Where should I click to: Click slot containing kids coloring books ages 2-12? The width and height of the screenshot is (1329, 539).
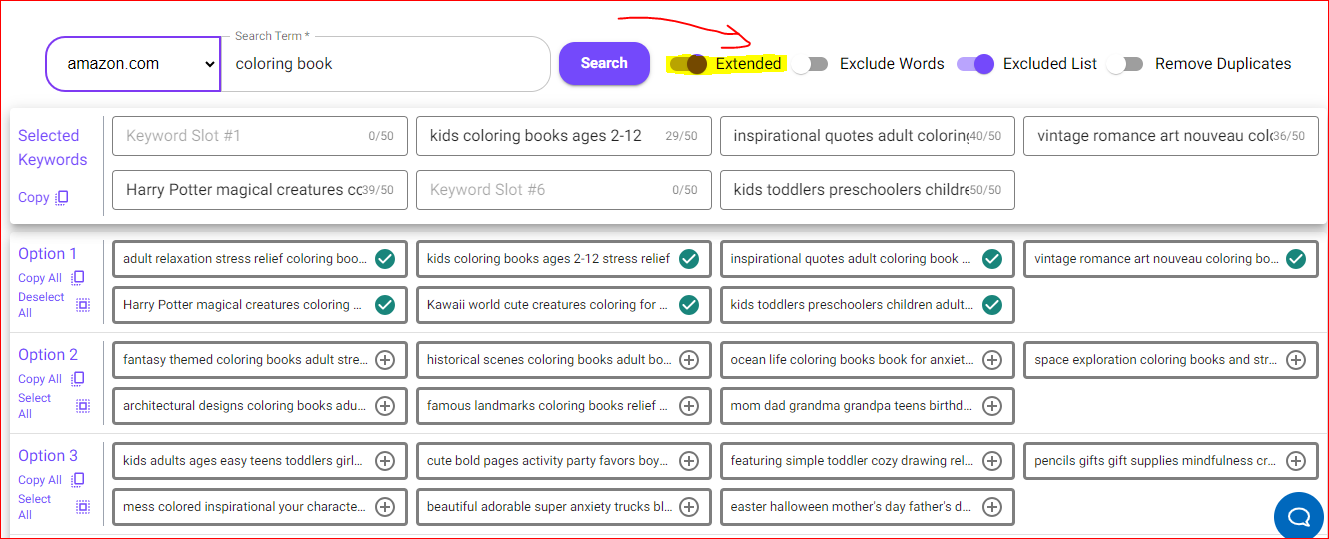(x=564, y=136)
